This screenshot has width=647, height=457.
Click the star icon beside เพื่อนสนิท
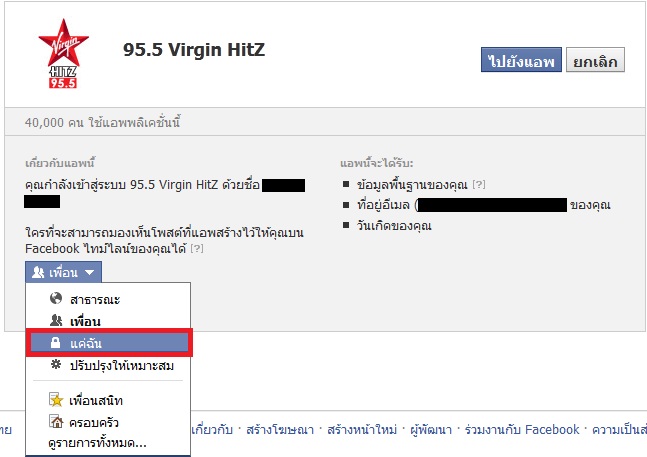coord(56,400)
